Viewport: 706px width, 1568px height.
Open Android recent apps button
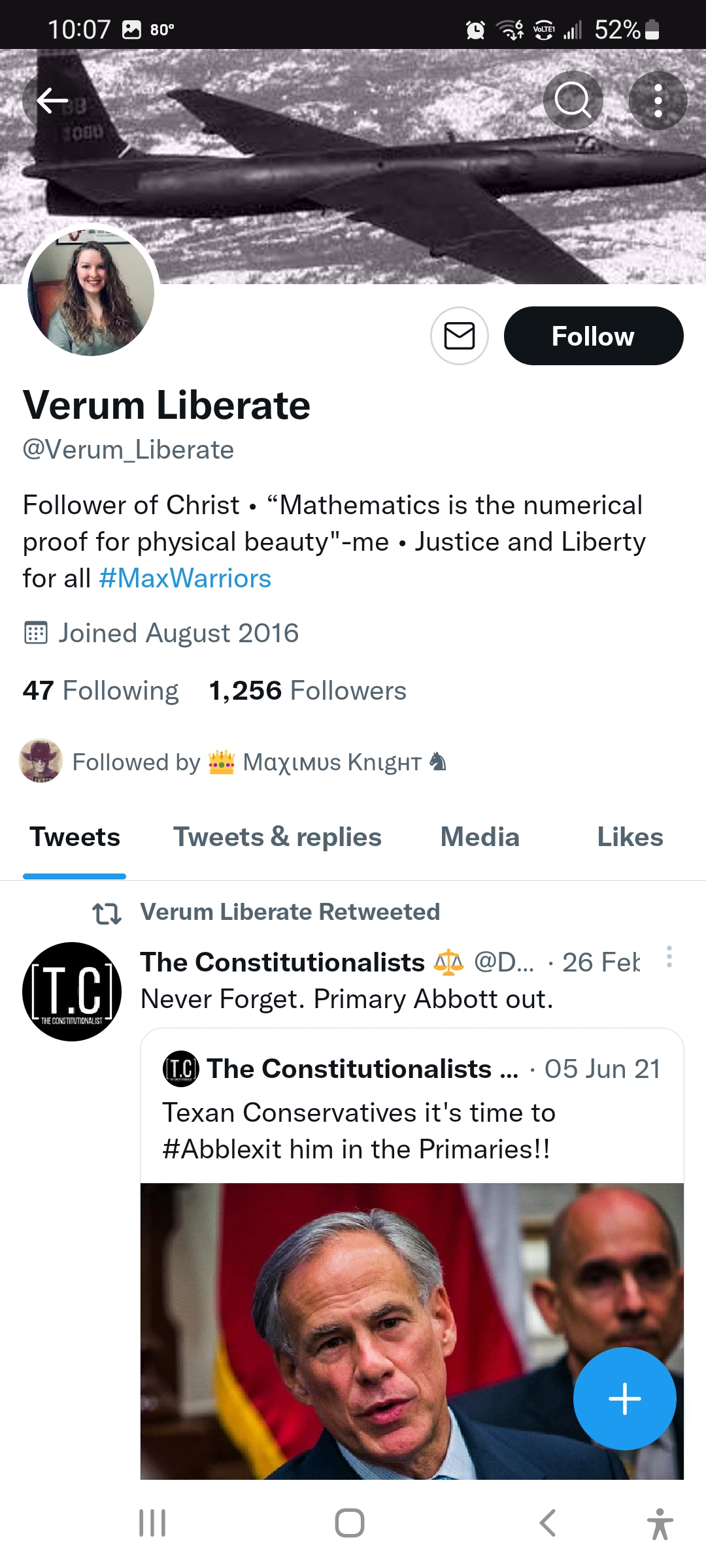tap(152, 1523)
